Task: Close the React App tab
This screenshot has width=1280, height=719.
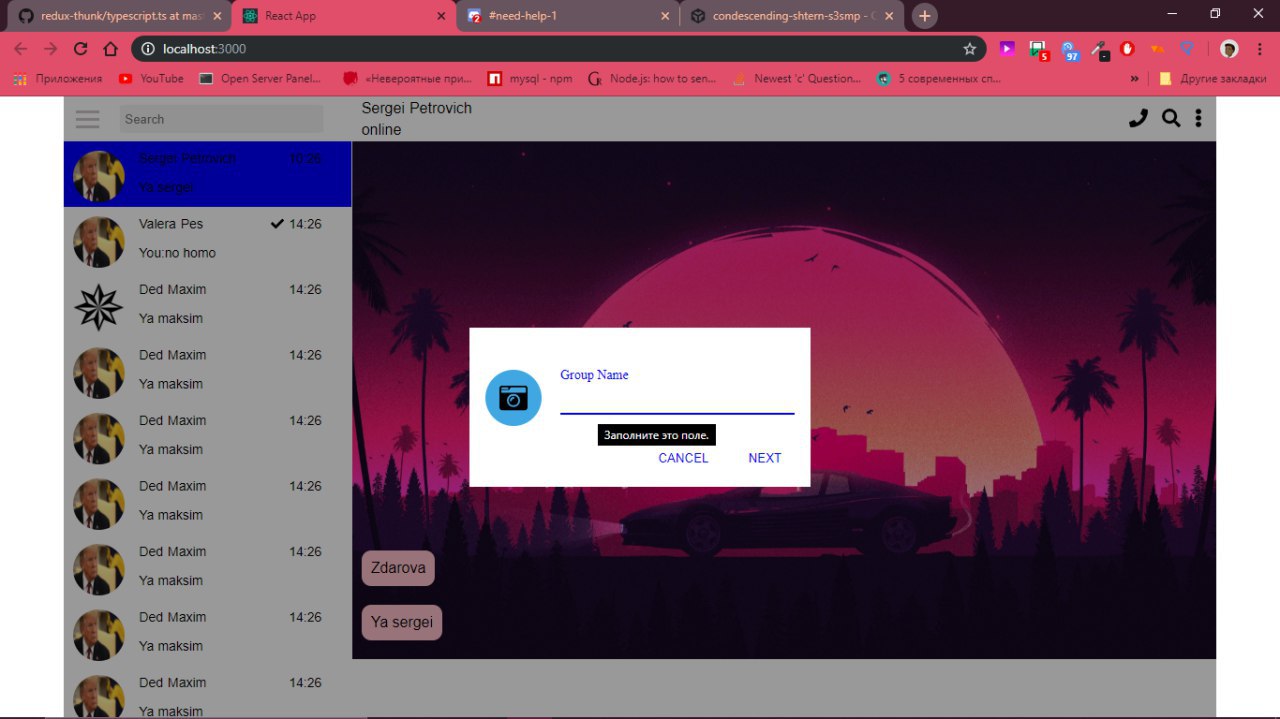Action: (x=441, y=16)
